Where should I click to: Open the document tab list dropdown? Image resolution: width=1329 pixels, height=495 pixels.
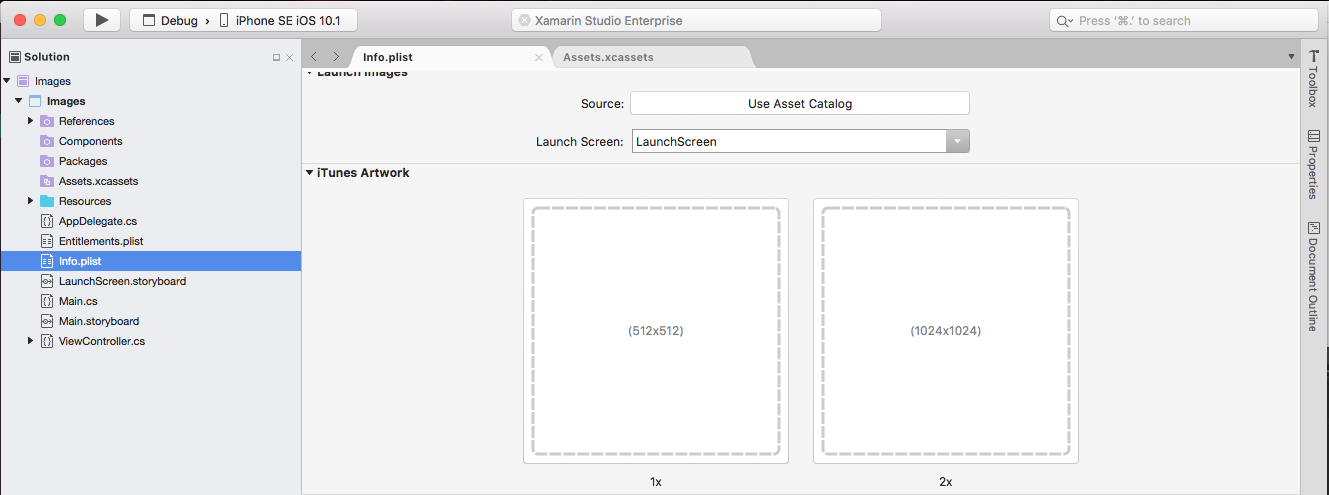coord(1291,57)
